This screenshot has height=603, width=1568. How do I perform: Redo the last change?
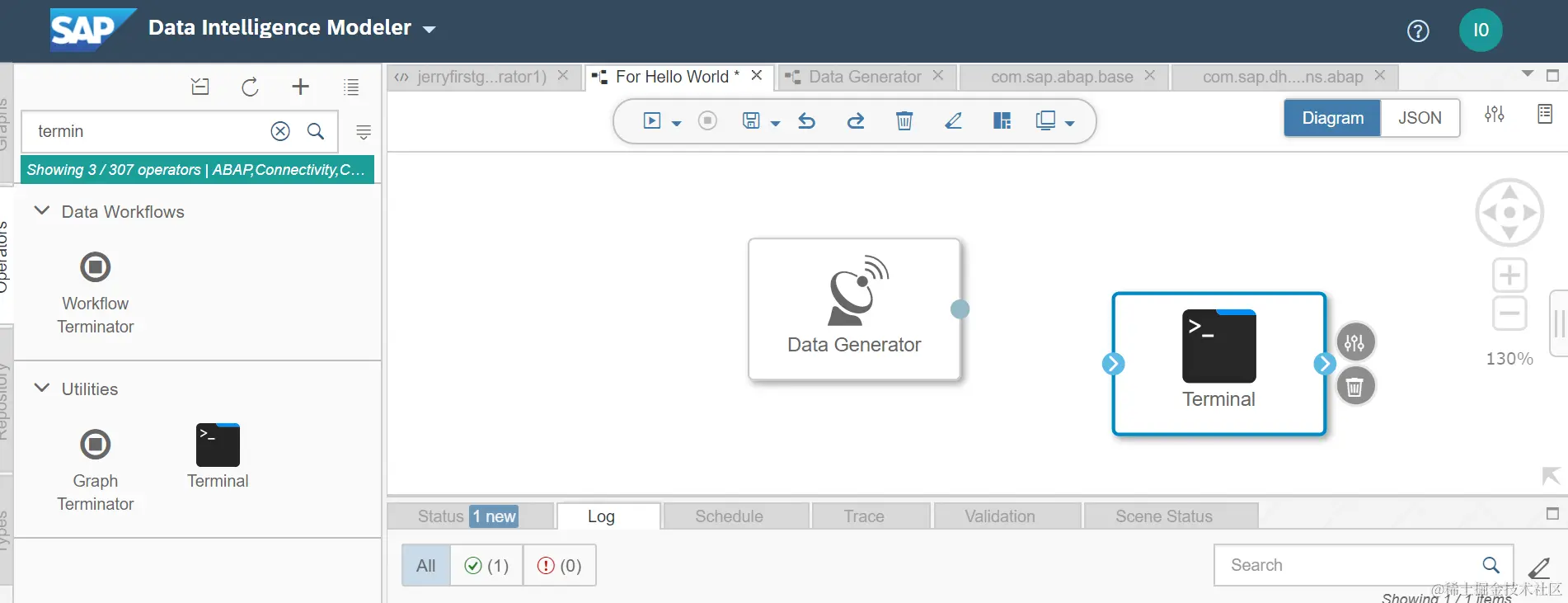tap(856, 121)
